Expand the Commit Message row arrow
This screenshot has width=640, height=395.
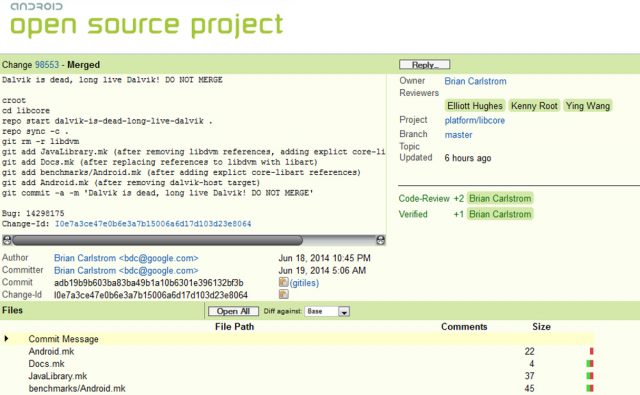coord(6,339)
